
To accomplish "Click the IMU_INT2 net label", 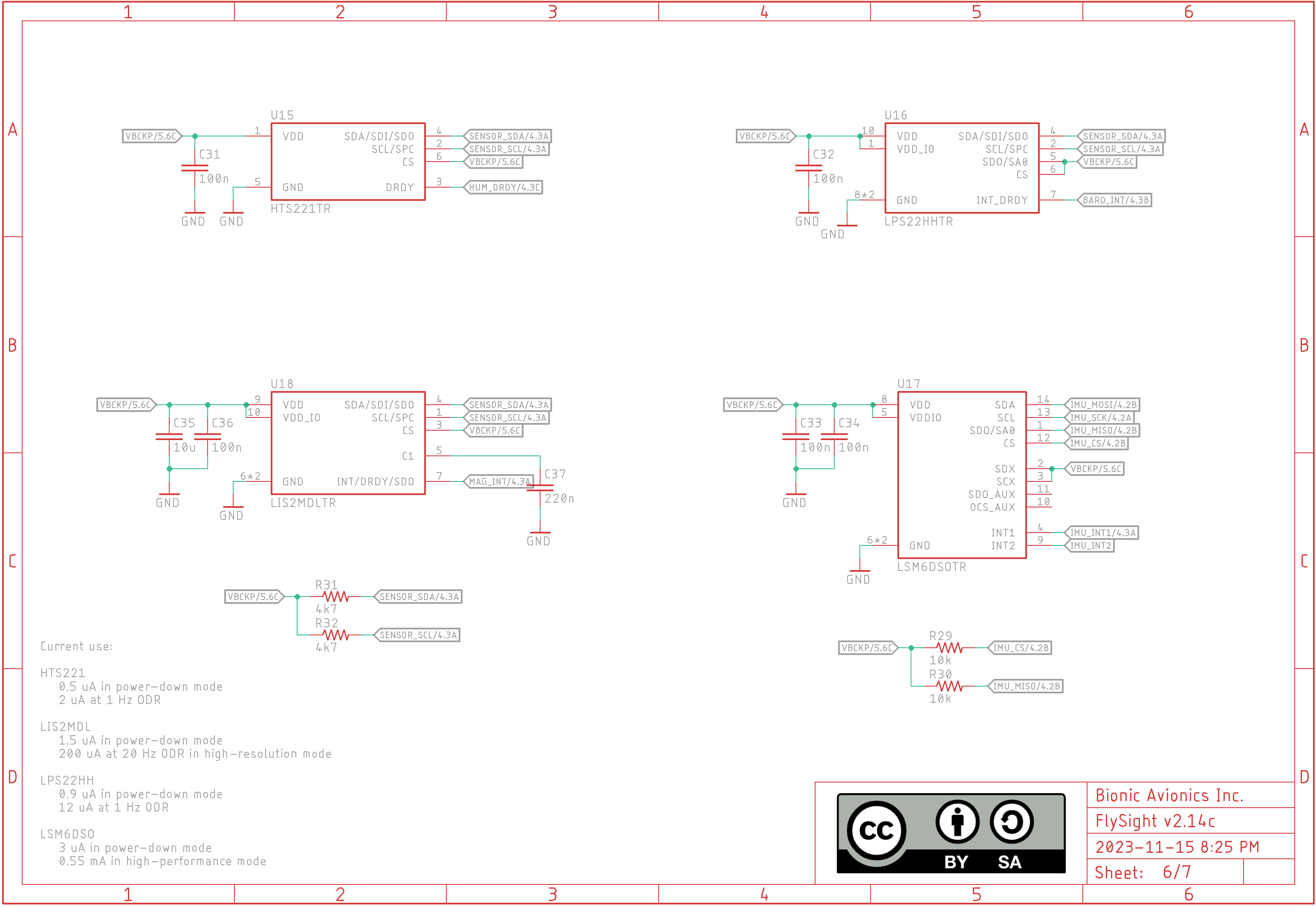I will (1089, 545).
